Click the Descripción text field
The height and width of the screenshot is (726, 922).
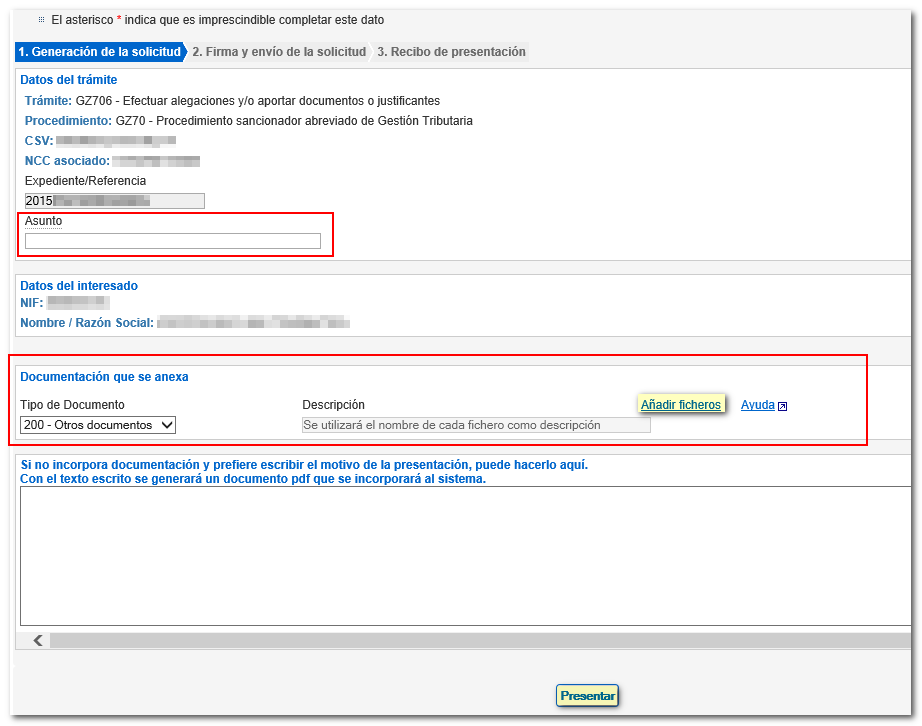tap(476, 425)
